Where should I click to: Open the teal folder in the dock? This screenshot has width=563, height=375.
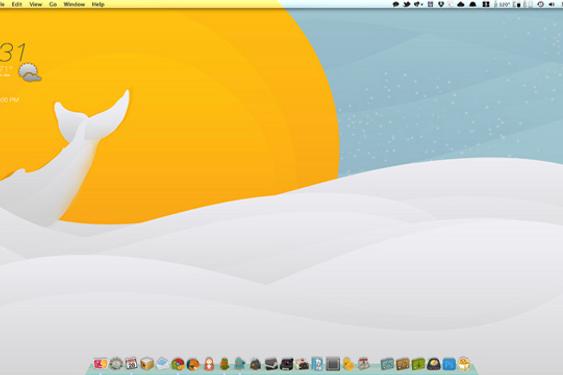pos(387,364)
